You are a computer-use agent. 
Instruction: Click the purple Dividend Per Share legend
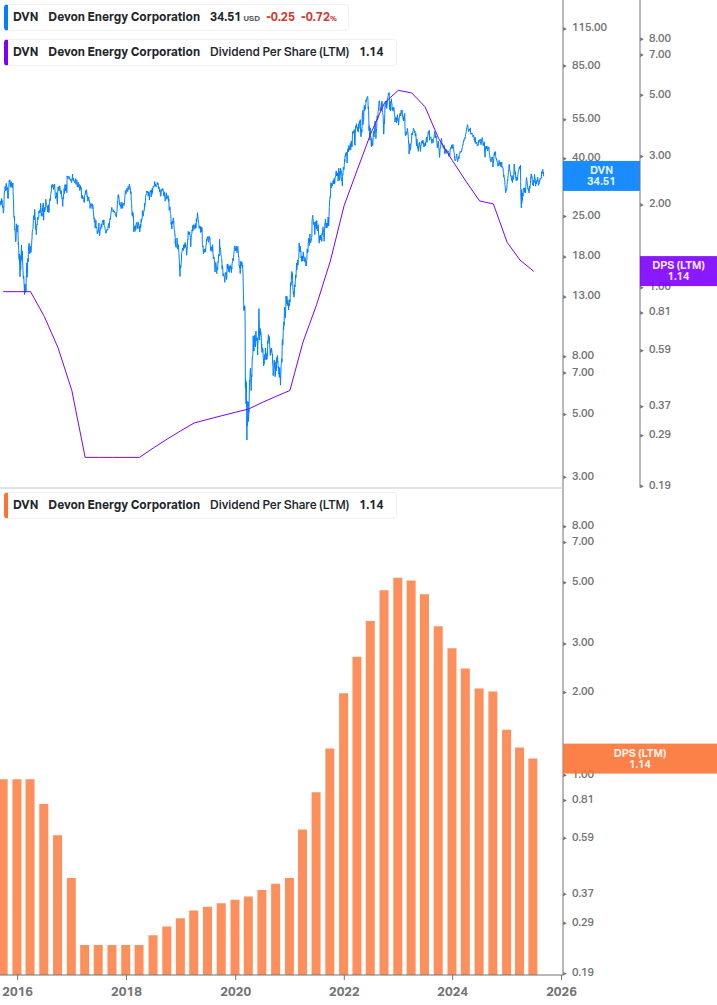click(199, 53)
